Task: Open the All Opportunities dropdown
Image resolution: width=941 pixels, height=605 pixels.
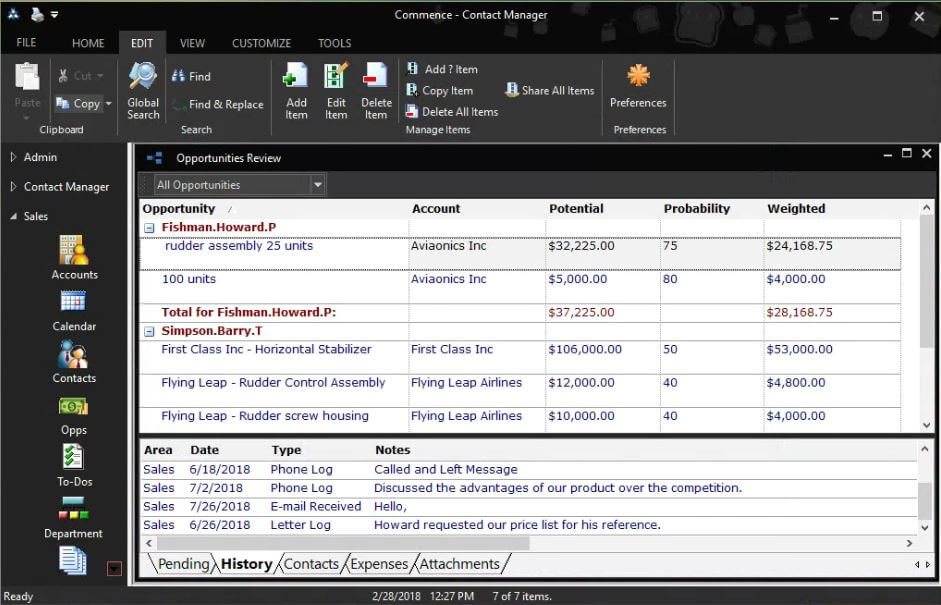Action: tap(318, 185)
